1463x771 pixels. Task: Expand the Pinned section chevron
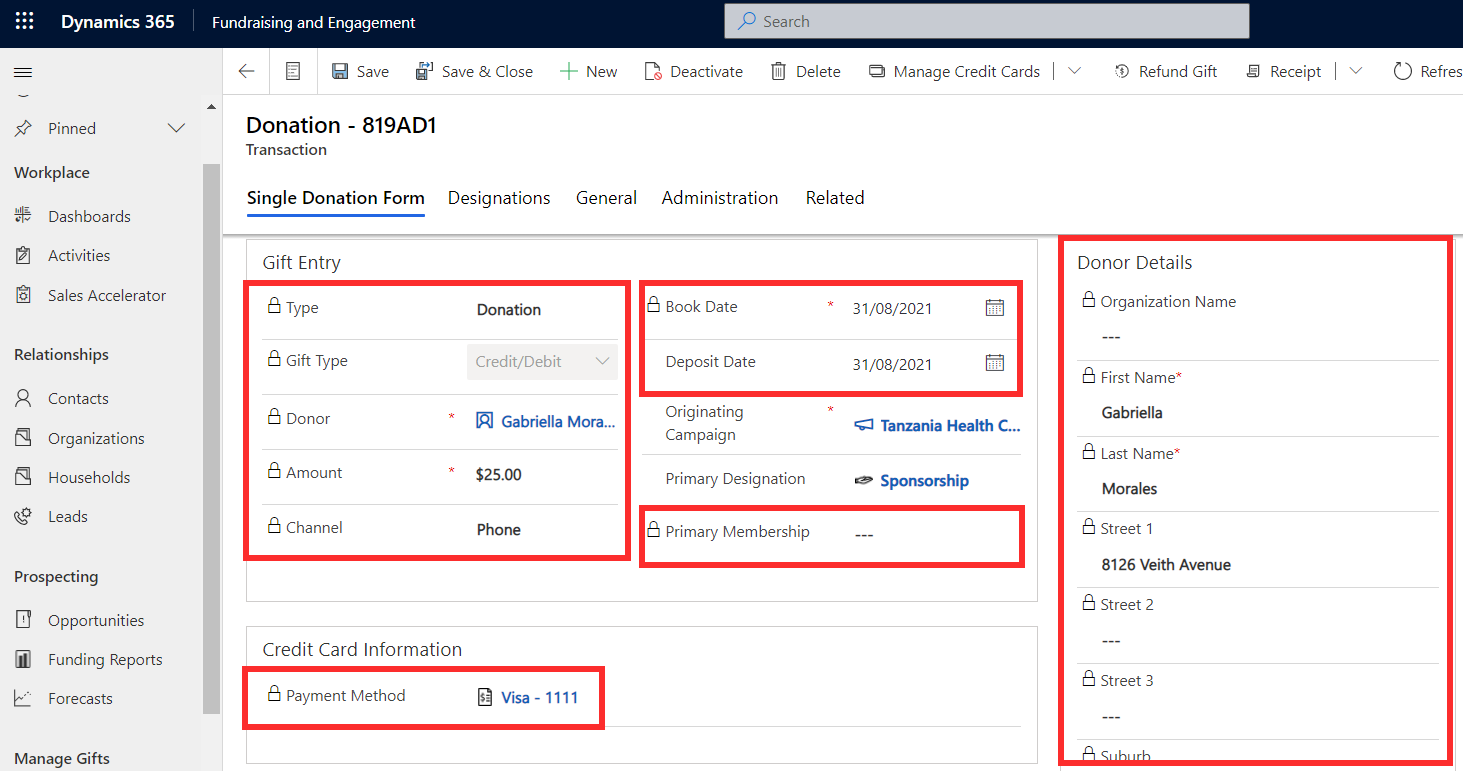pos(177,128)
